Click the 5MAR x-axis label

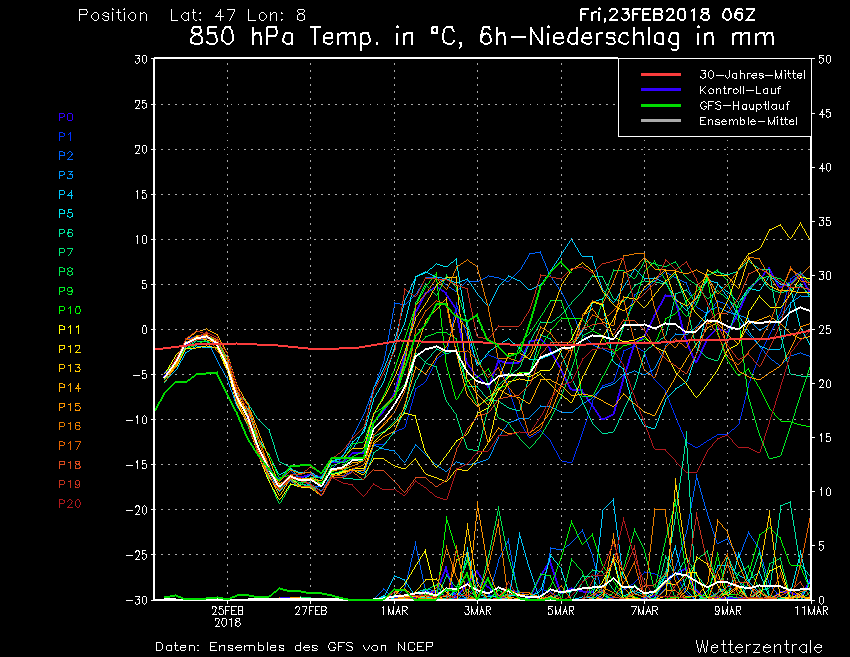(x=561, y=611)
